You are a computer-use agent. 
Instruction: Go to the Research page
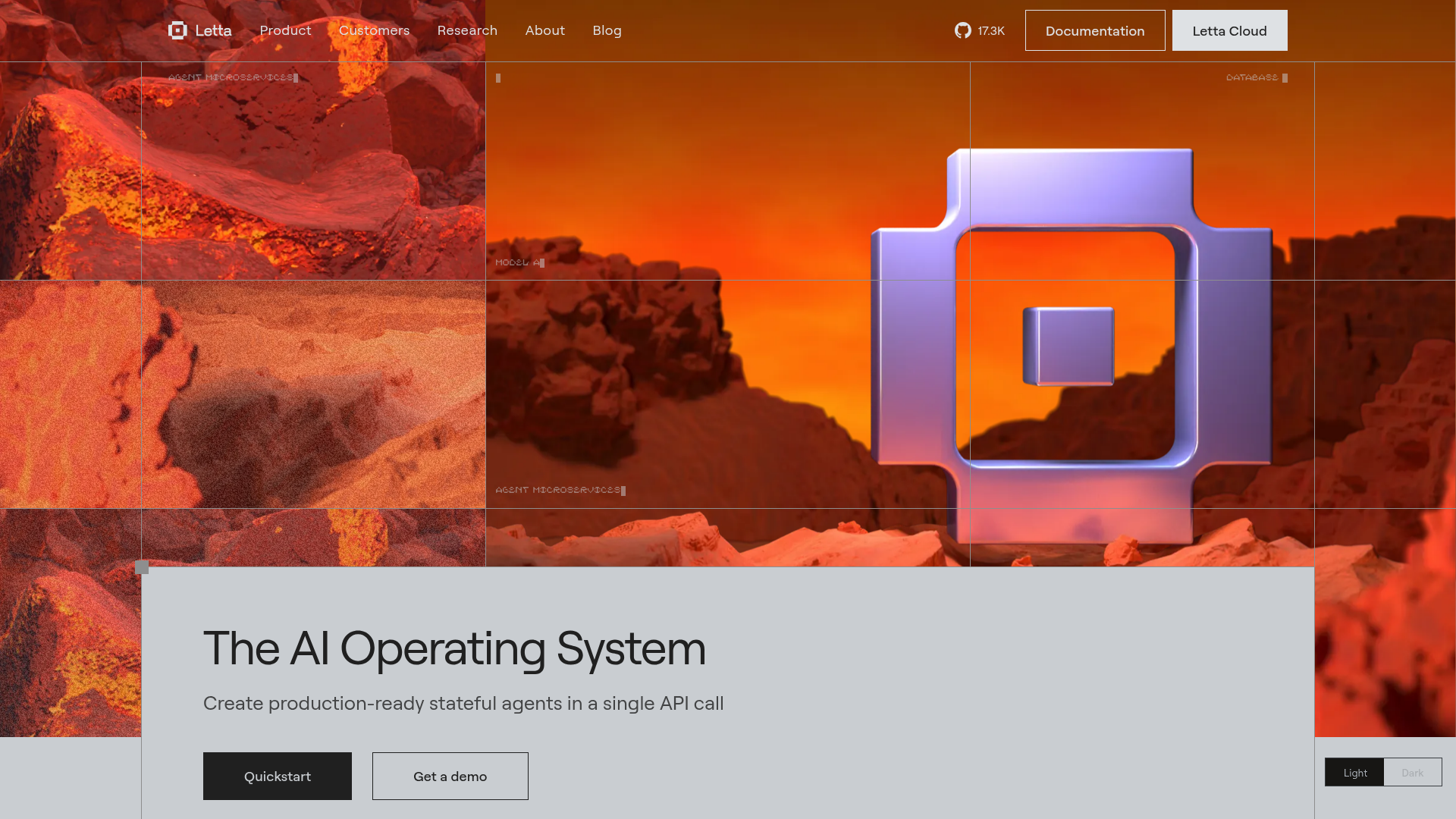[467, 30]
